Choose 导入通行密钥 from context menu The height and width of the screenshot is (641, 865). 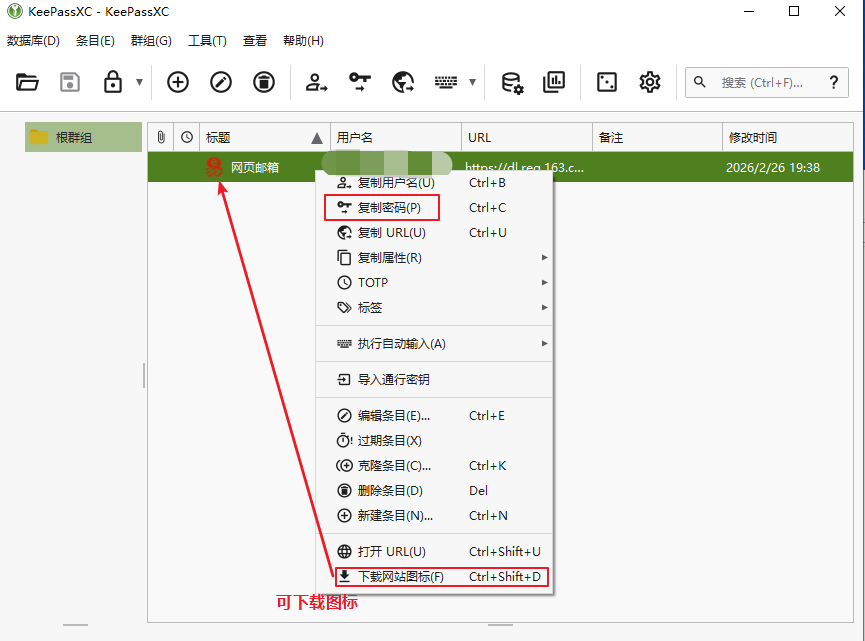434,380
